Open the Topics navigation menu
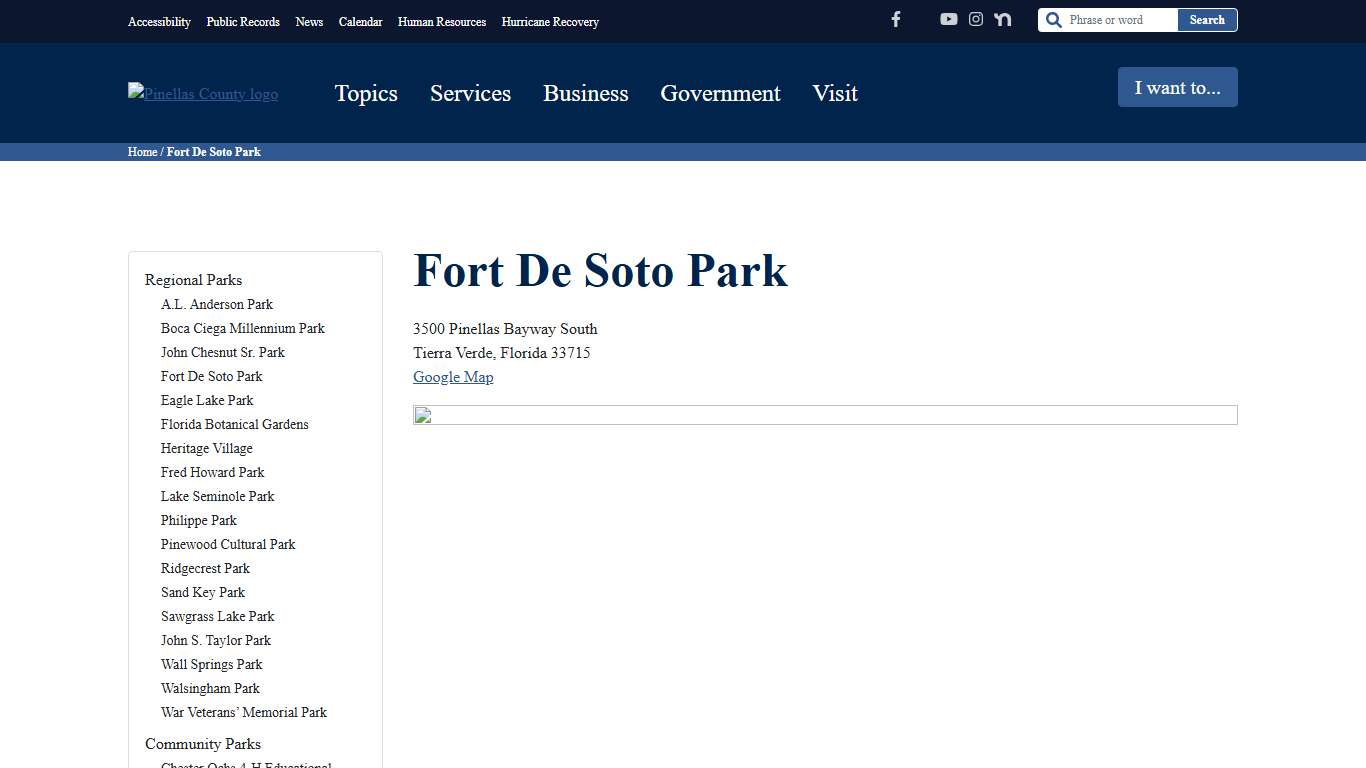 click(366, 93)
